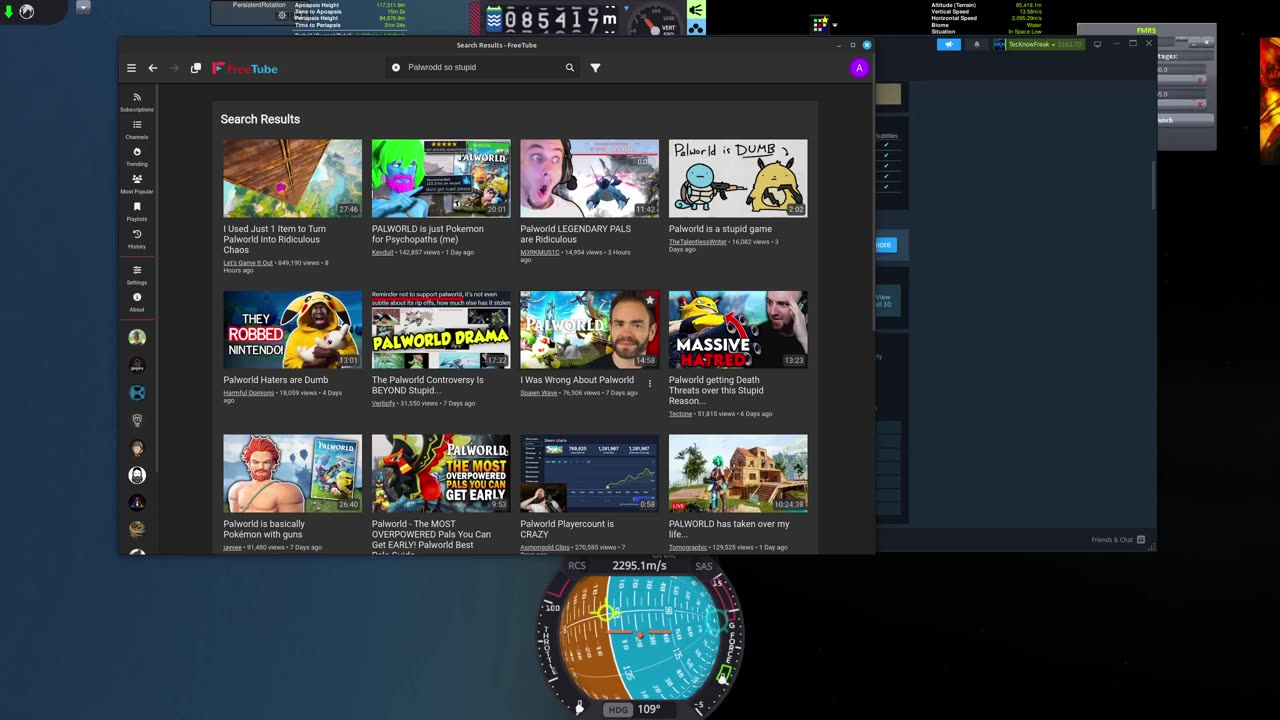Visit Kevduit channel link
The height and width of the screenshot is (720, 1280).
tap(382, 253)
